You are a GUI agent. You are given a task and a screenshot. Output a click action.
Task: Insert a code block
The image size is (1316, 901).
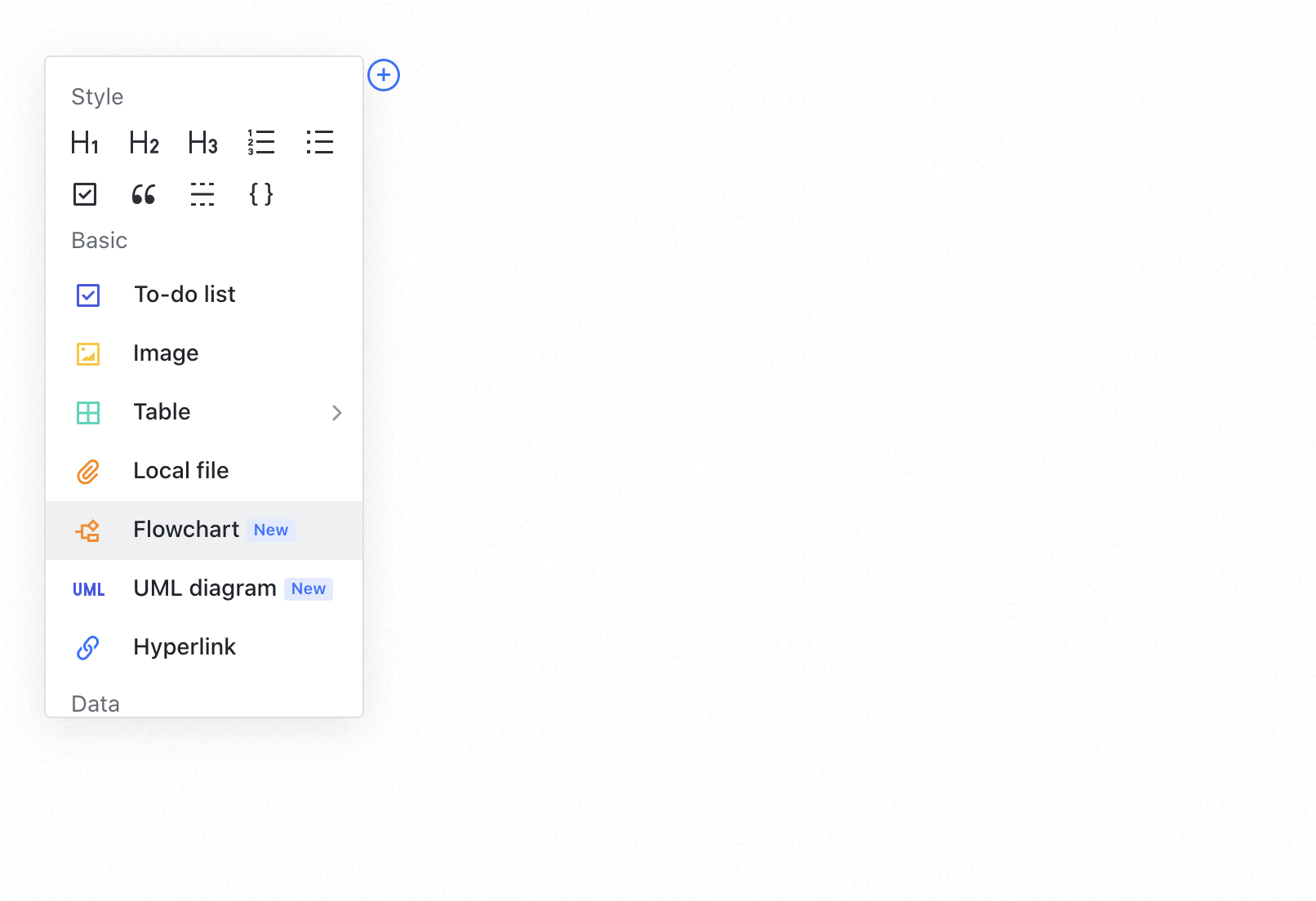tap(261, 194)
